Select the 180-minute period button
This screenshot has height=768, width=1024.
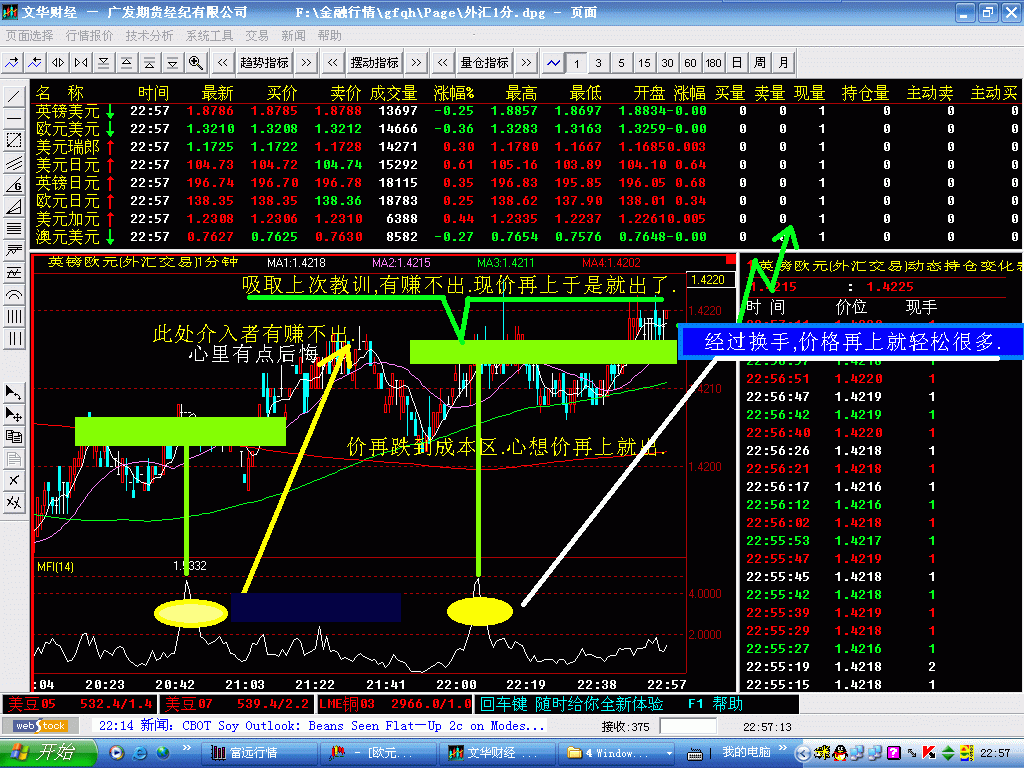713,63
